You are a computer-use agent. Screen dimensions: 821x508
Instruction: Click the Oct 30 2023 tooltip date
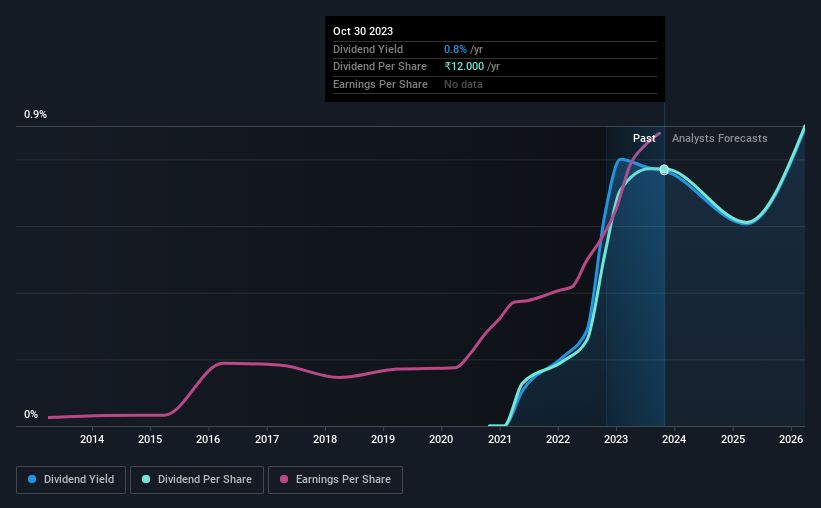click(363, 31)
